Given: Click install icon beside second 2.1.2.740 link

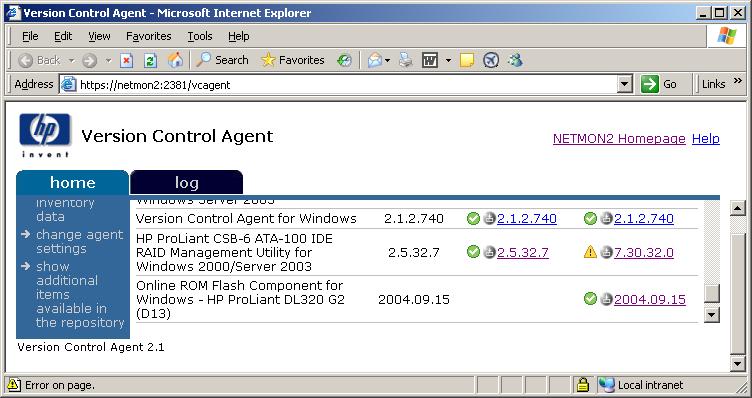Looking at the screenshot, I should point(607,218).
